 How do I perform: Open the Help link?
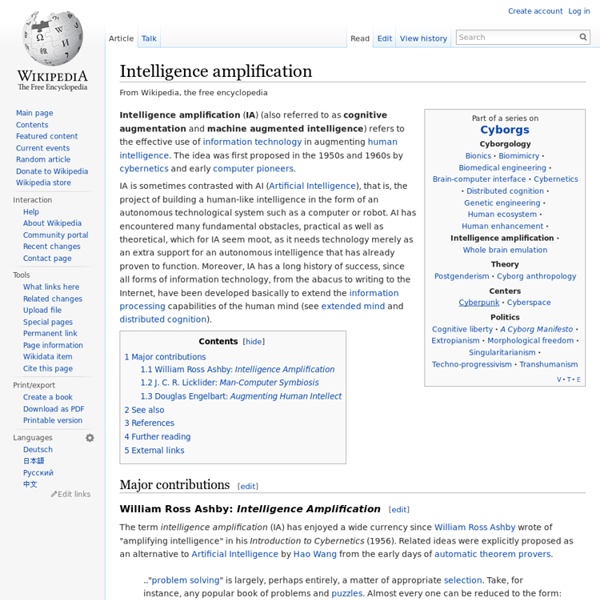click(31, 212)
